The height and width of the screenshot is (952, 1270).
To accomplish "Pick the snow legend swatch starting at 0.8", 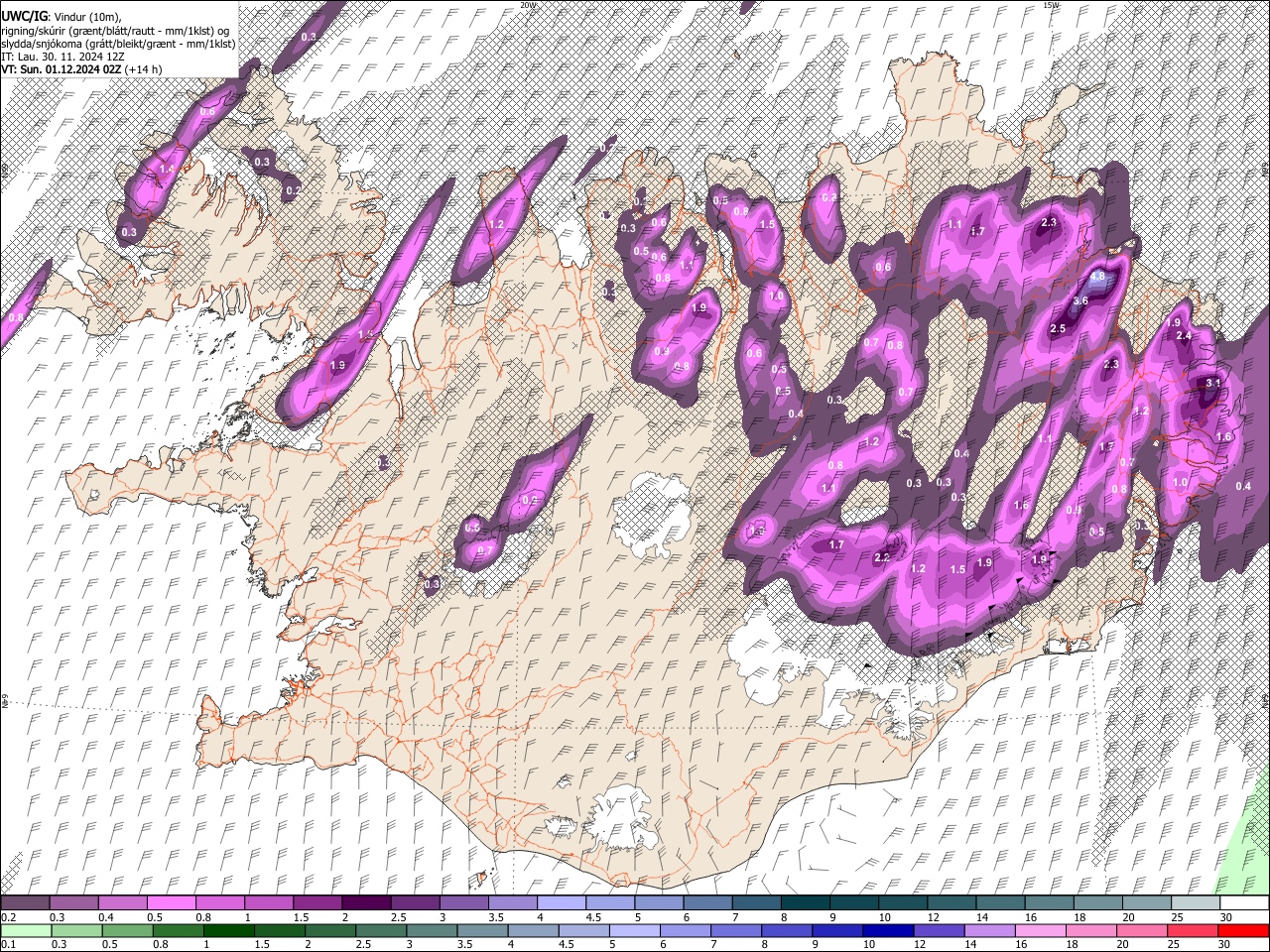I will coord(220,903).
